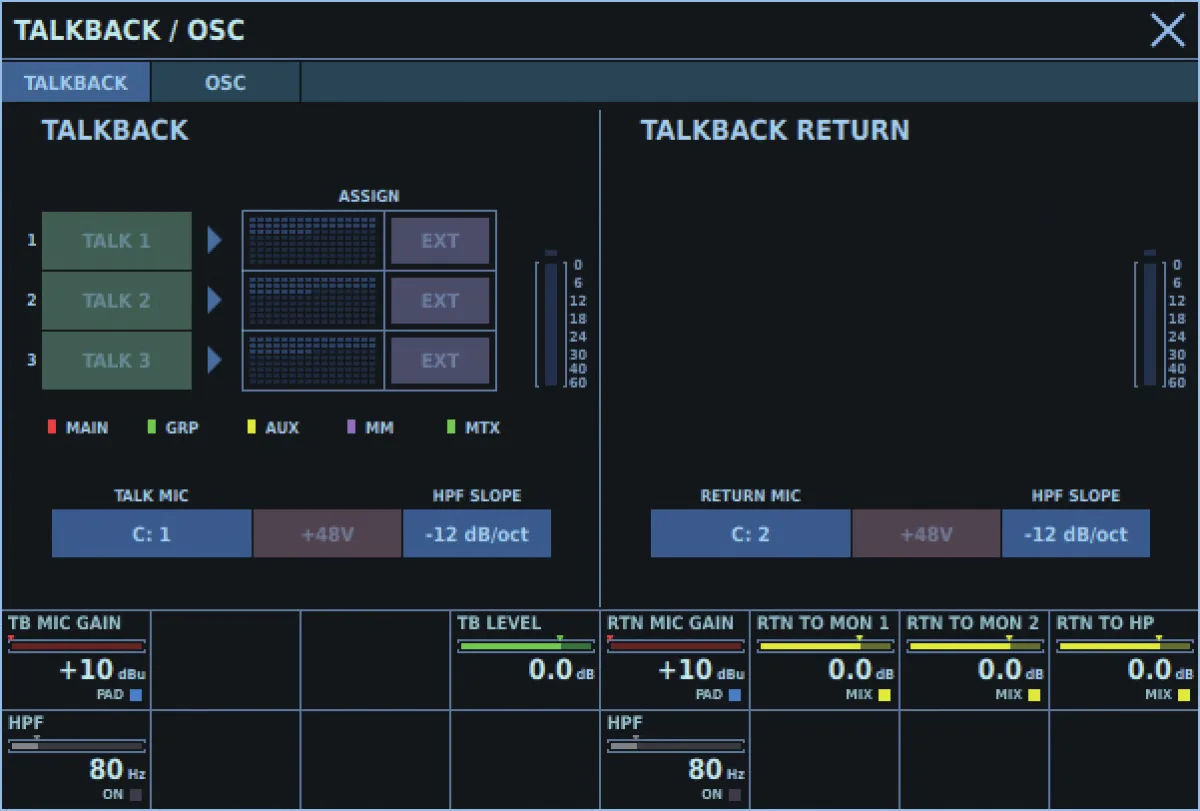This screenshot has height=811, width=1200.
Task: Select the TALKBACK tab
Action: pyautogui.click(x=76, y=83)
